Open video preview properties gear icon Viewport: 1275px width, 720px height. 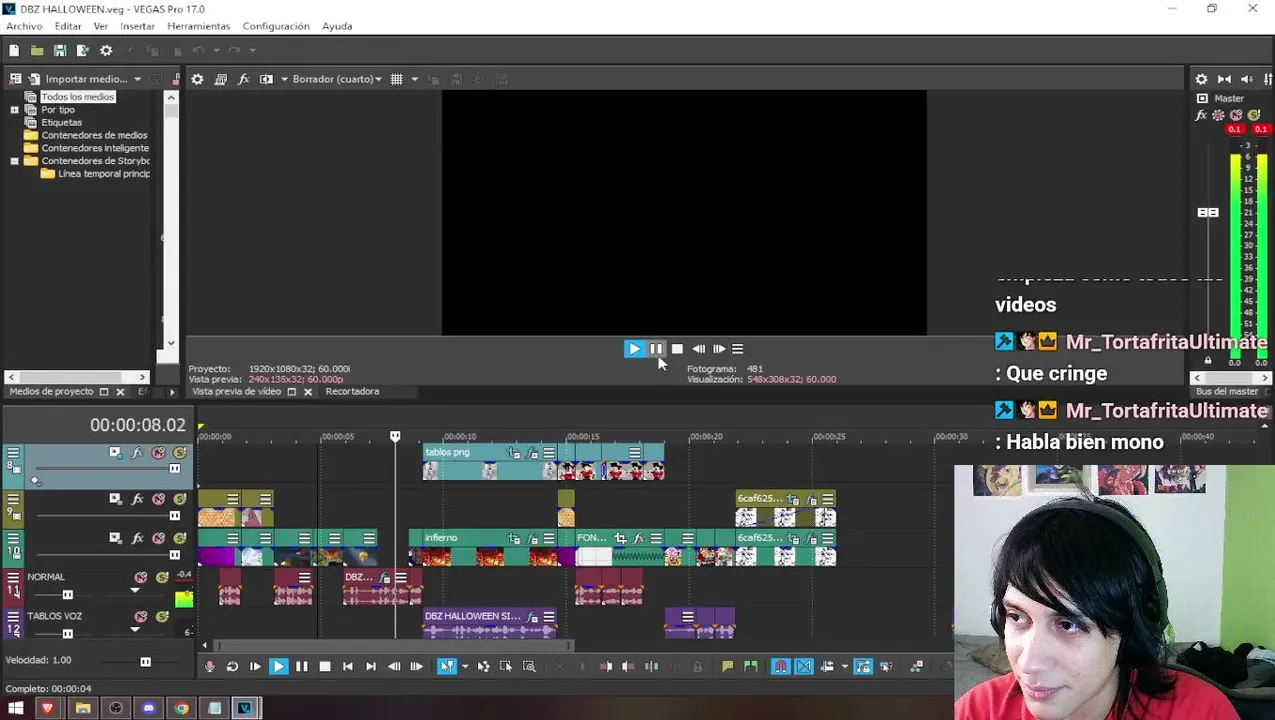click(x=197, y=79)
